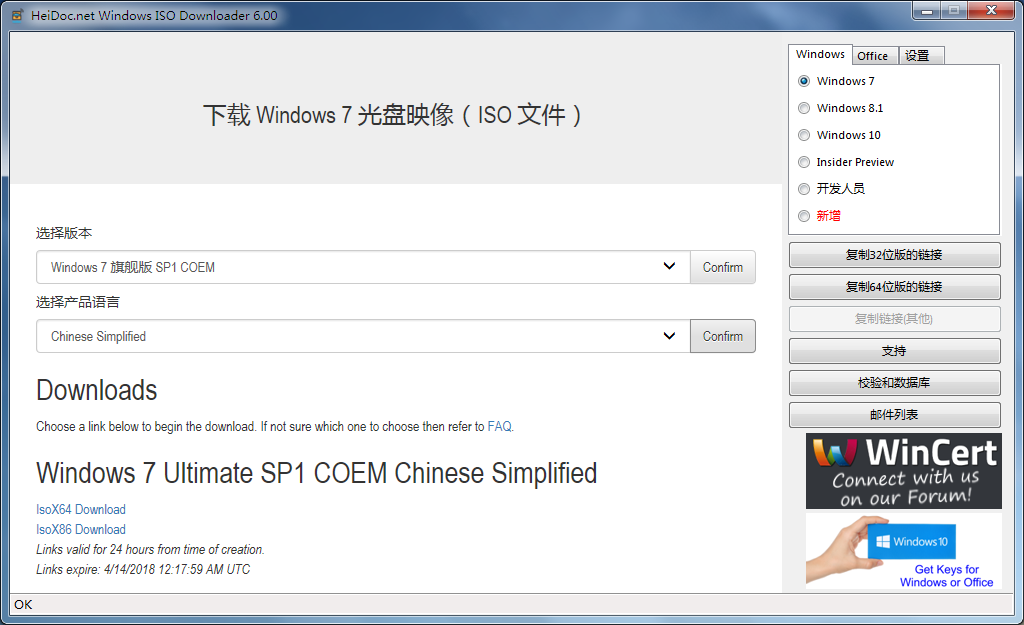
Task: Minimize the ISO Downloader window
Action: tap(927, 11)
